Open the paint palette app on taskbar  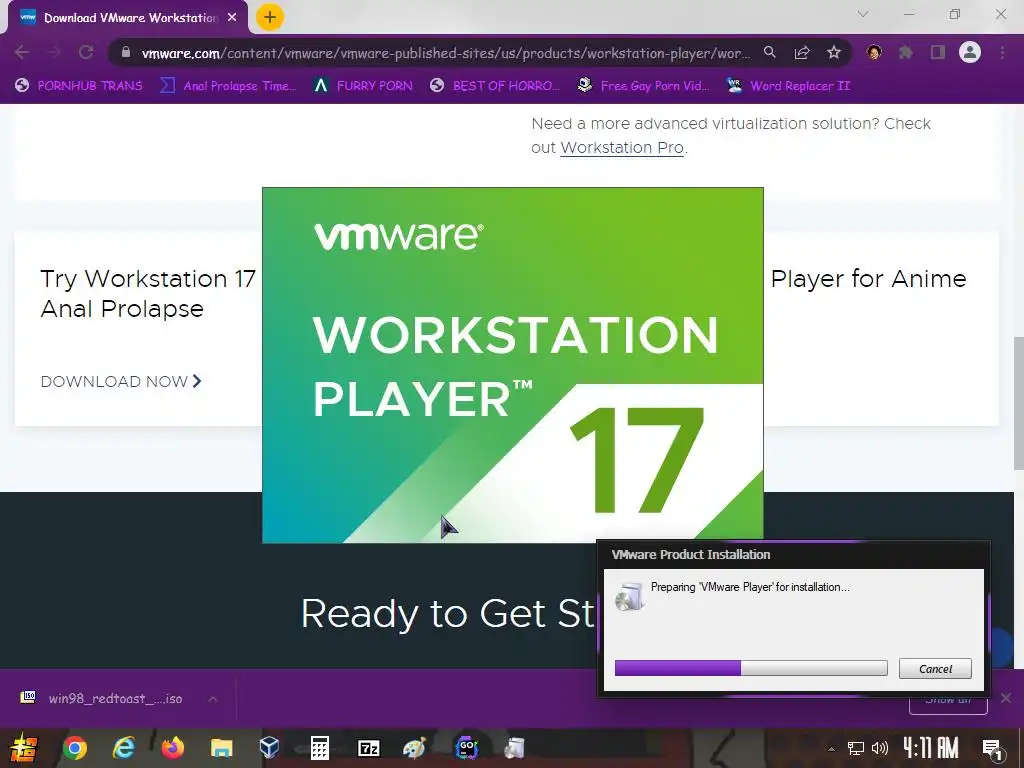click(415, 748)
